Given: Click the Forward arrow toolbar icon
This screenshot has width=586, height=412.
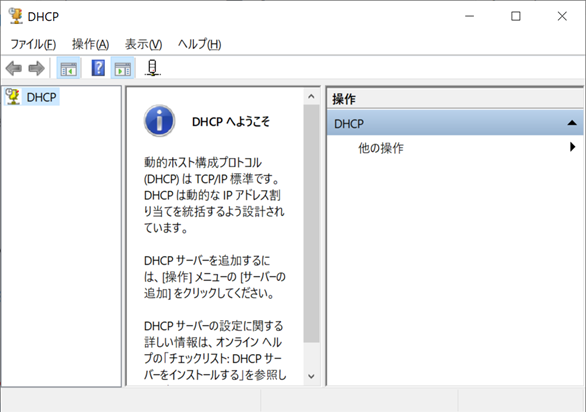Looking at the screenshot, I should 36,68.
